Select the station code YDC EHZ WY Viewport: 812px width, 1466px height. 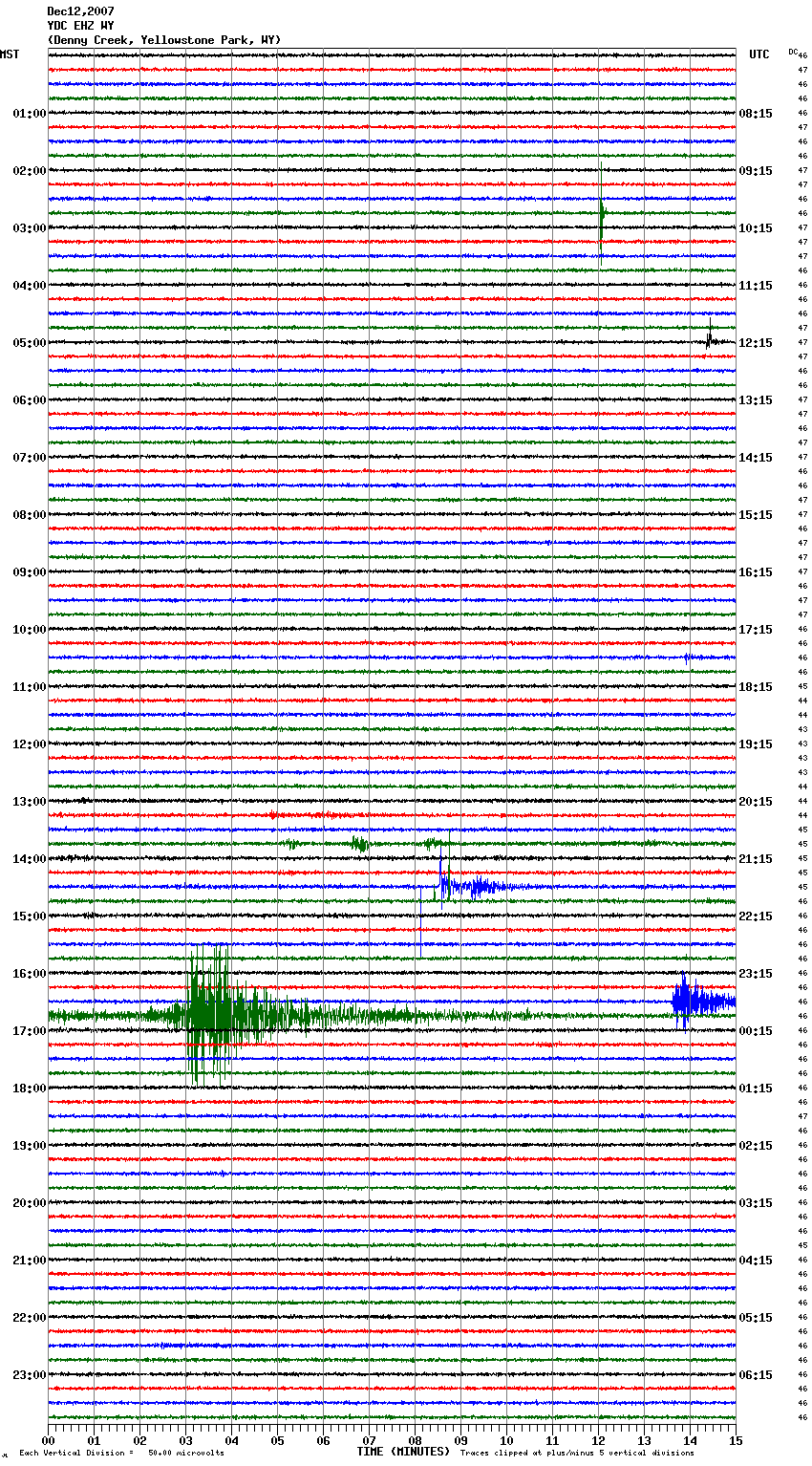[80, 26]
